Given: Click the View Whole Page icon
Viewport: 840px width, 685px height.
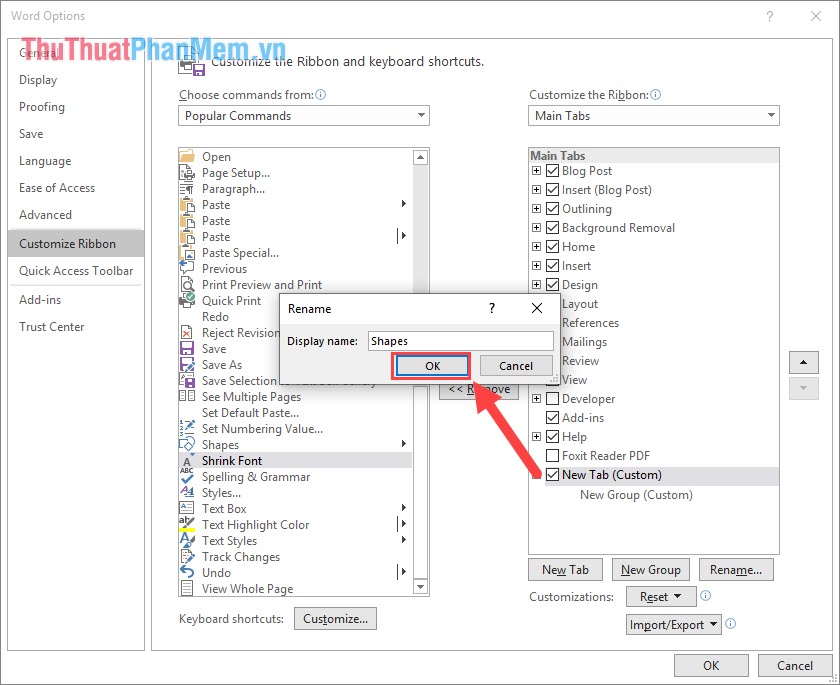Looking at the screenshot, I should click(187, 588).
